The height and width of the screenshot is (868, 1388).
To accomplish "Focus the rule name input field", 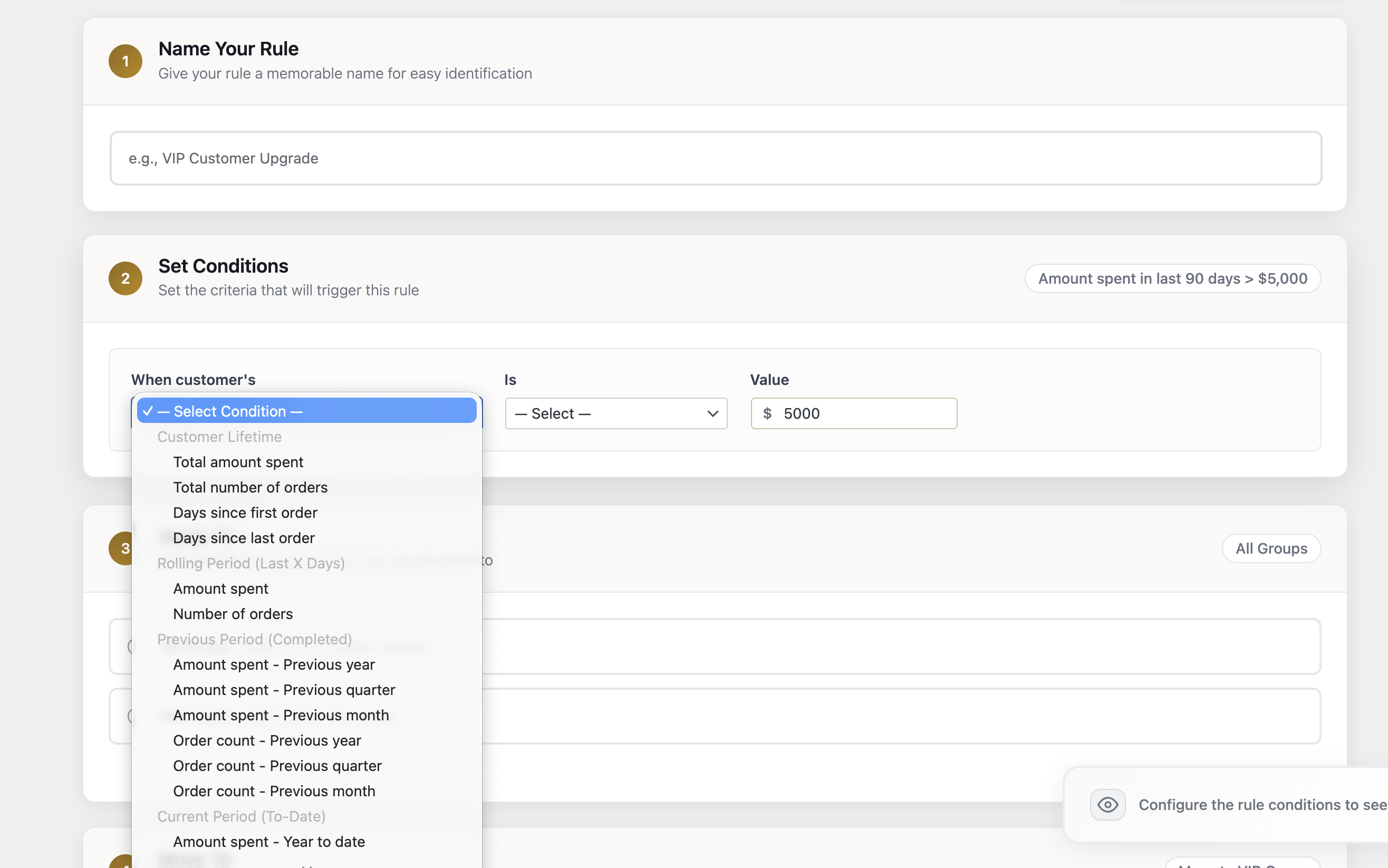I will [x=715, y=158].
